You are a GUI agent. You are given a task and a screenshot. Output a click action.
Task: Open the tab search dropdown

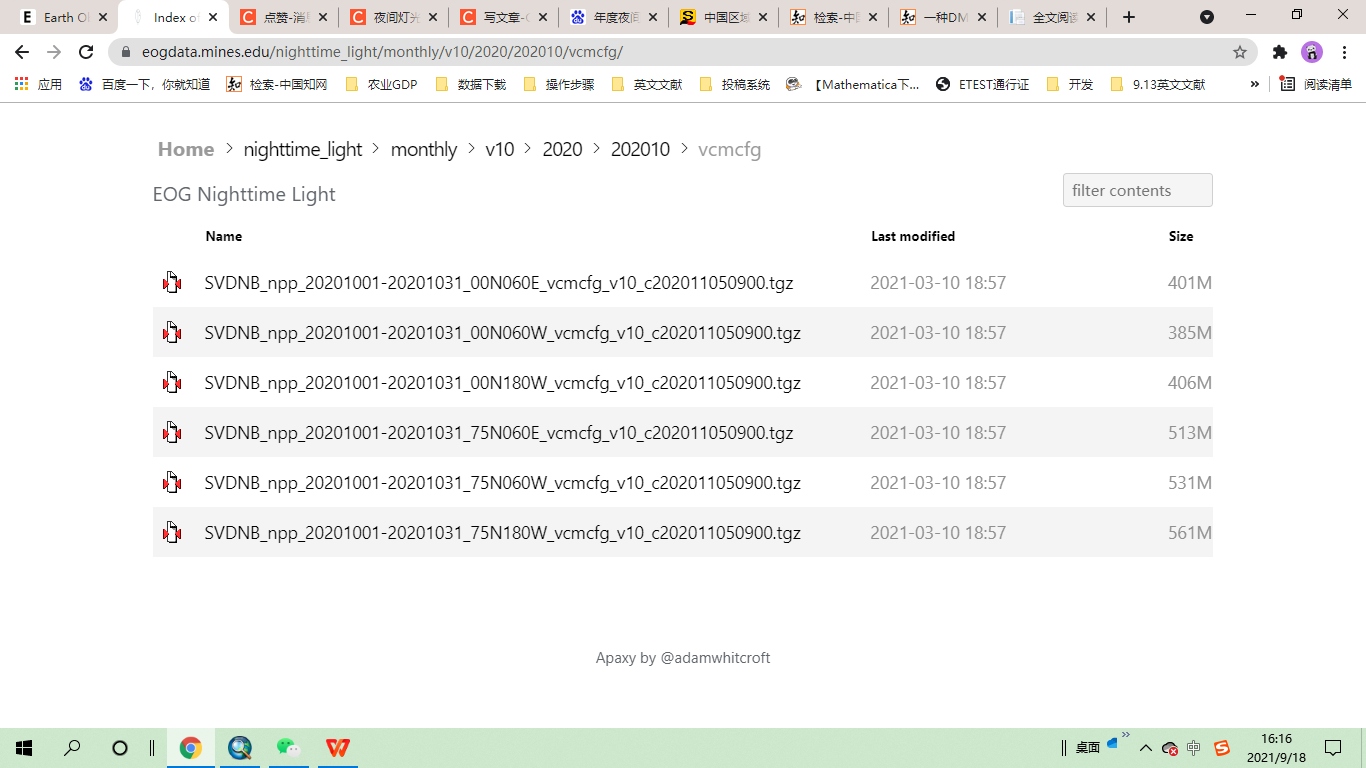pyautogui.click(x=1207, y=17)
